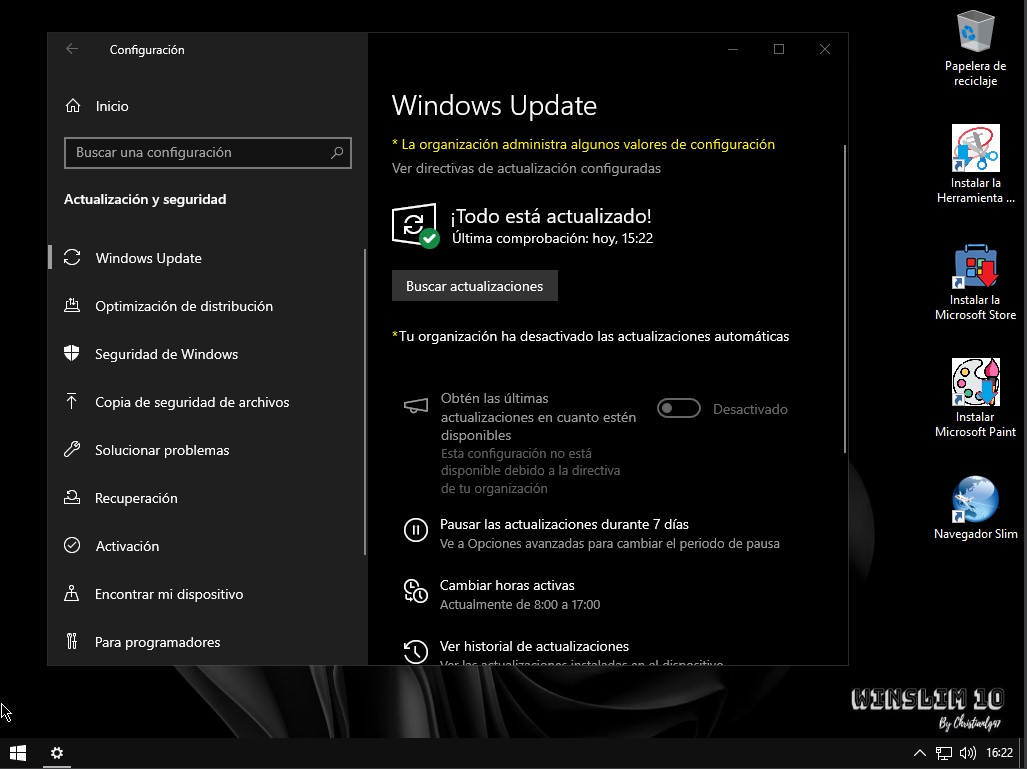Click the Para programadores tools icon

71,641
